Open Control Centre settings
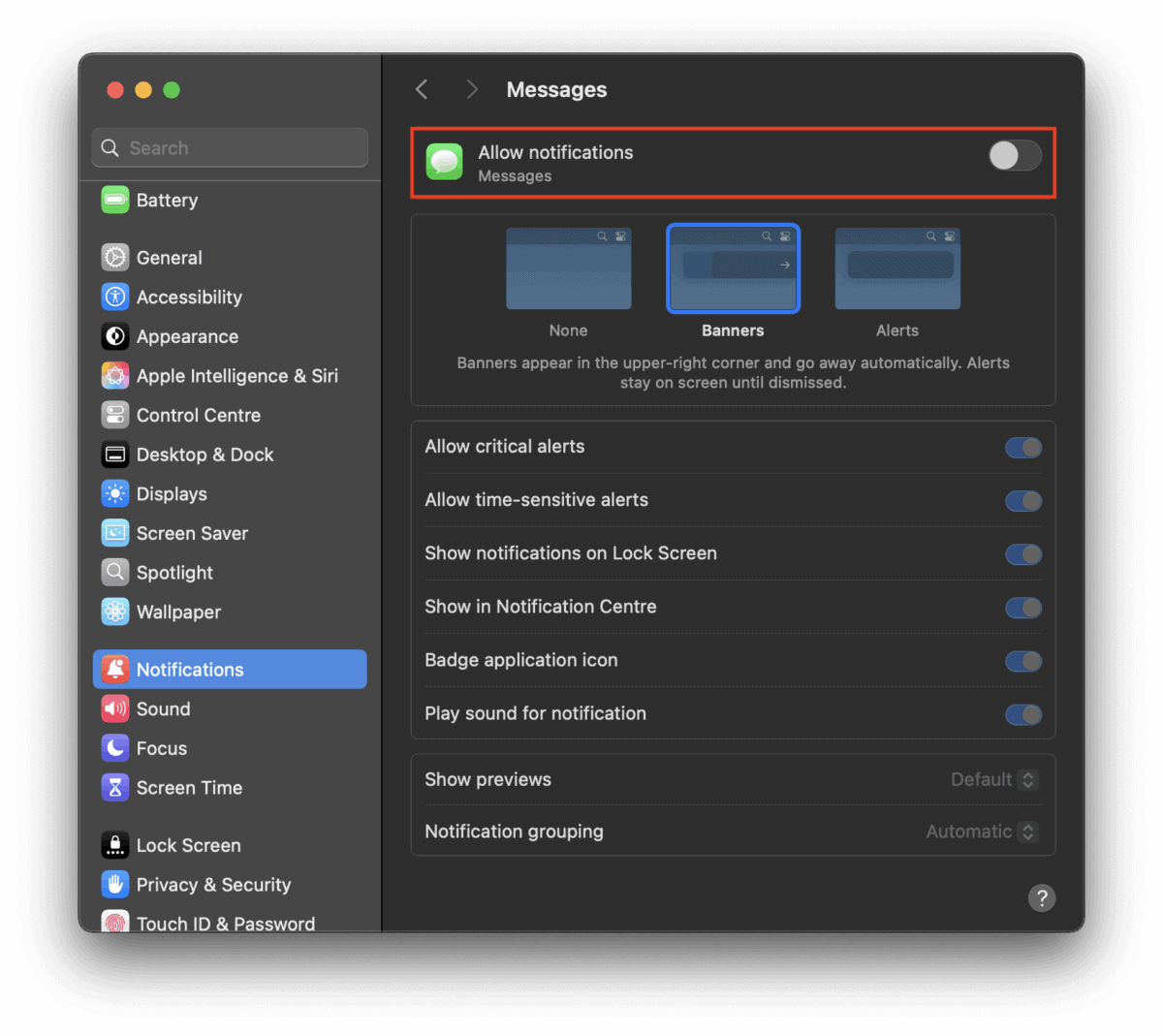The image size is (1163, 1036). point(230,415)
